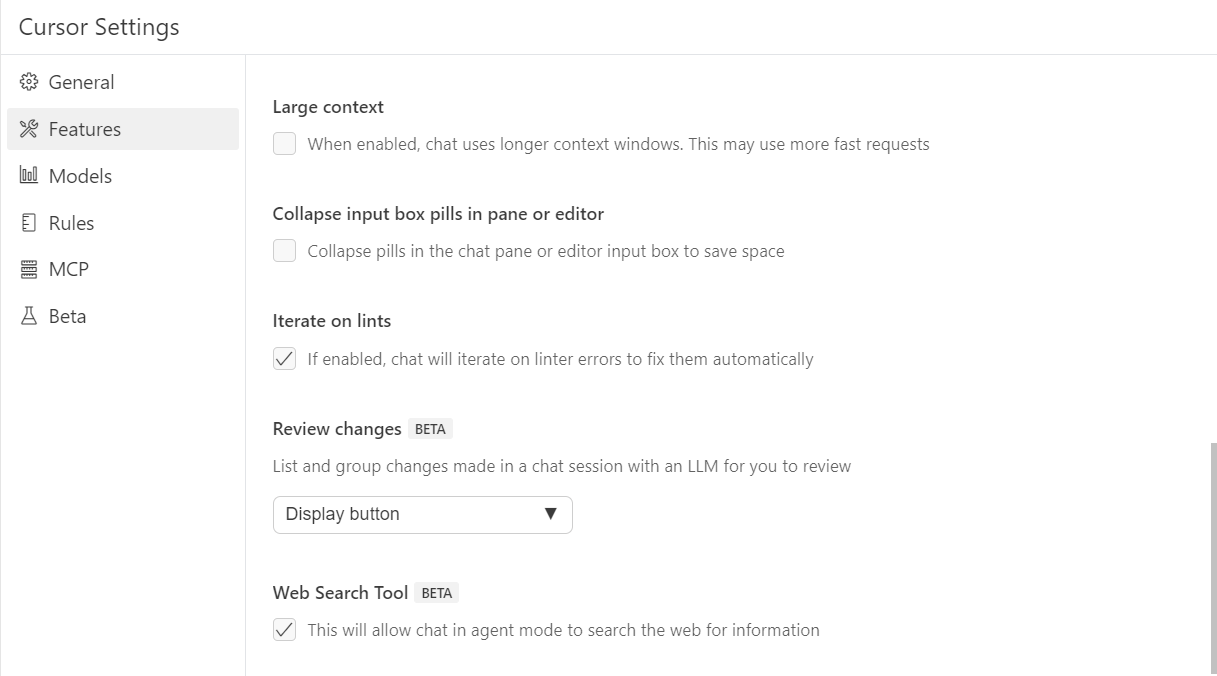Open the Review changes dropdown

pos(422,514)
